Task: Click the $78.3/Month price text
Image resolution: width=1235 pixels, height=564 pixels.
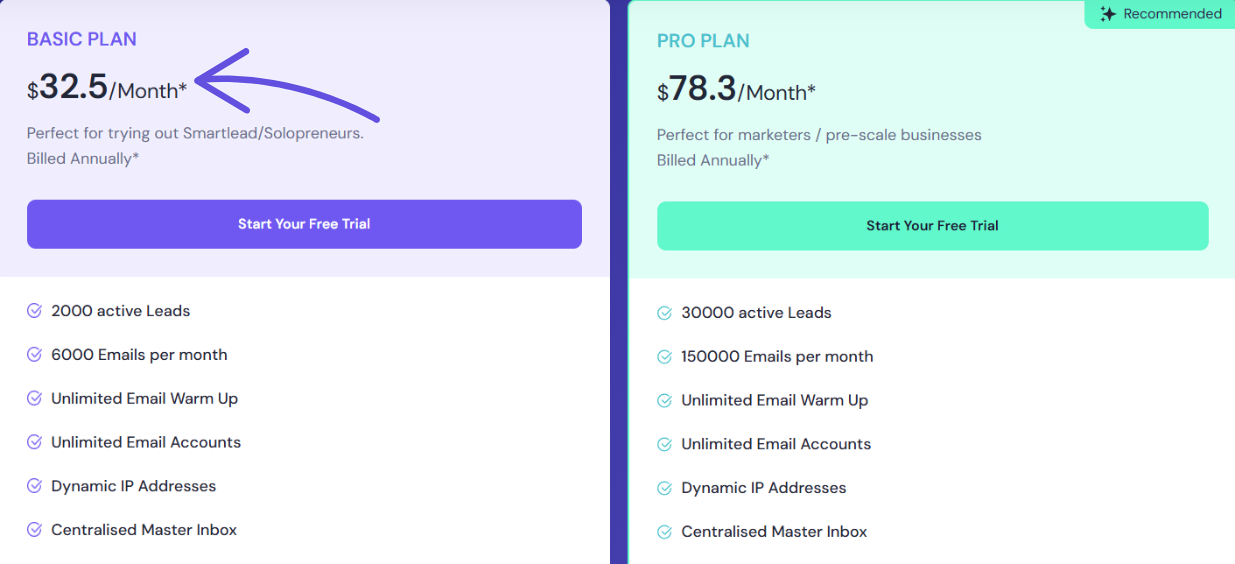Action: tap(736, 91)
